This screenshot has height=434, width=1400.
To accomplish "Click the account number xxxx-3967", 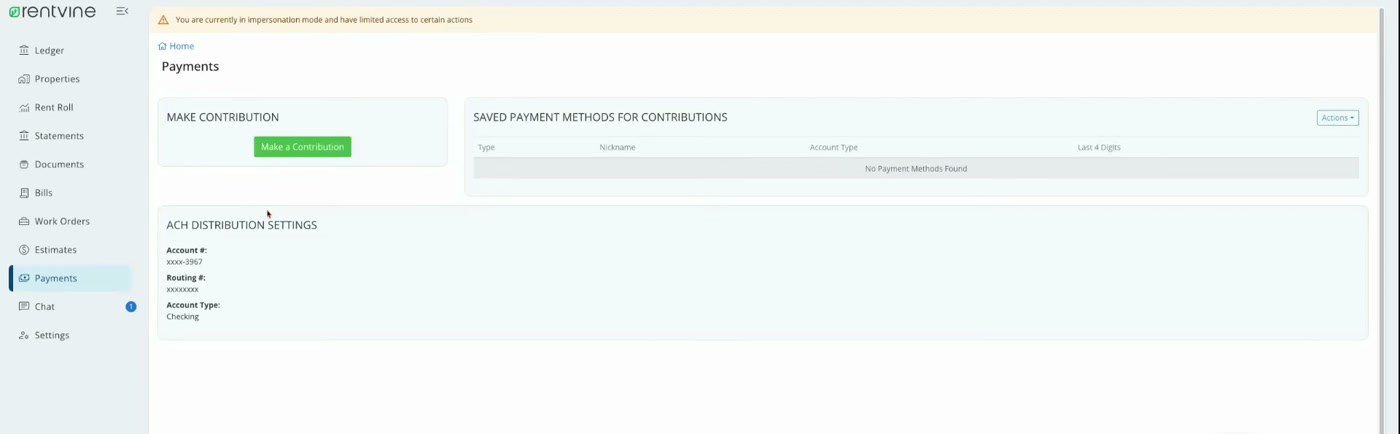I will tap(184, 262).
